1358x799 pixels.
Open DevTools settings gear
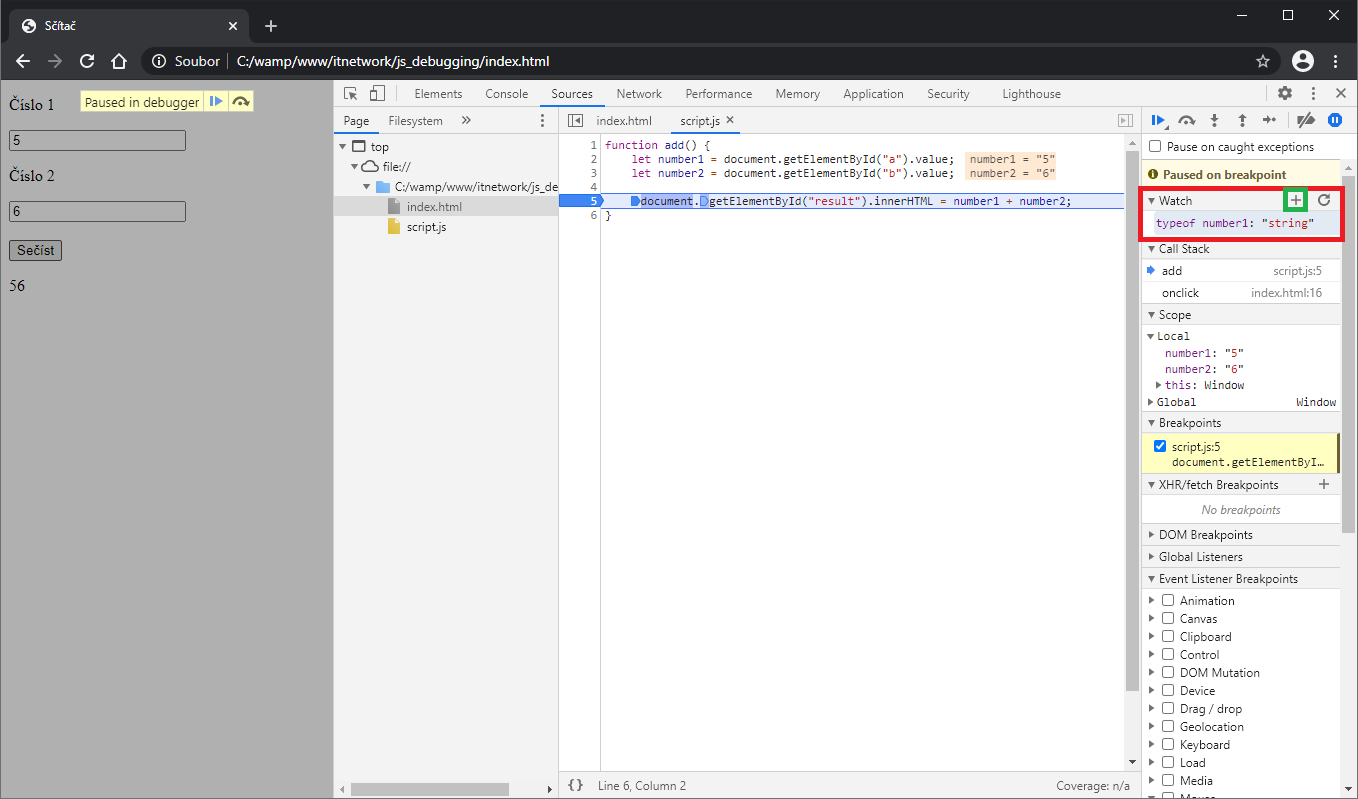coord(1285,93)
